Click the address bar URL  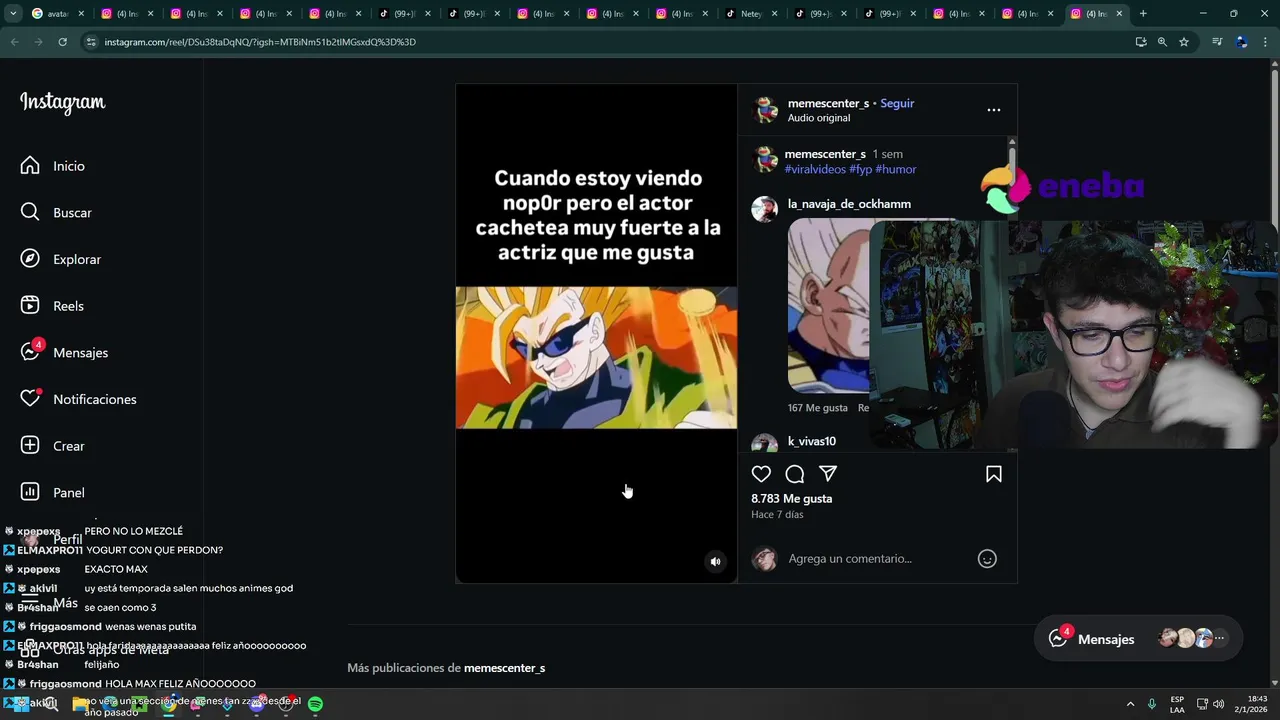pos(260,42)
